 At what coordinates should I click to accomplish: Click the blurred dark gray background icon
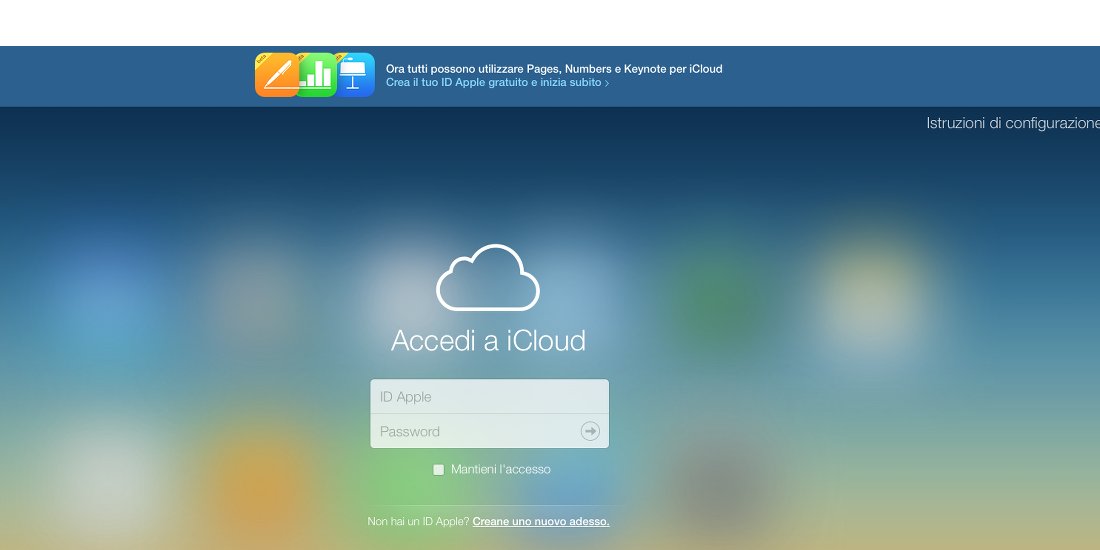tap(717, 491)
